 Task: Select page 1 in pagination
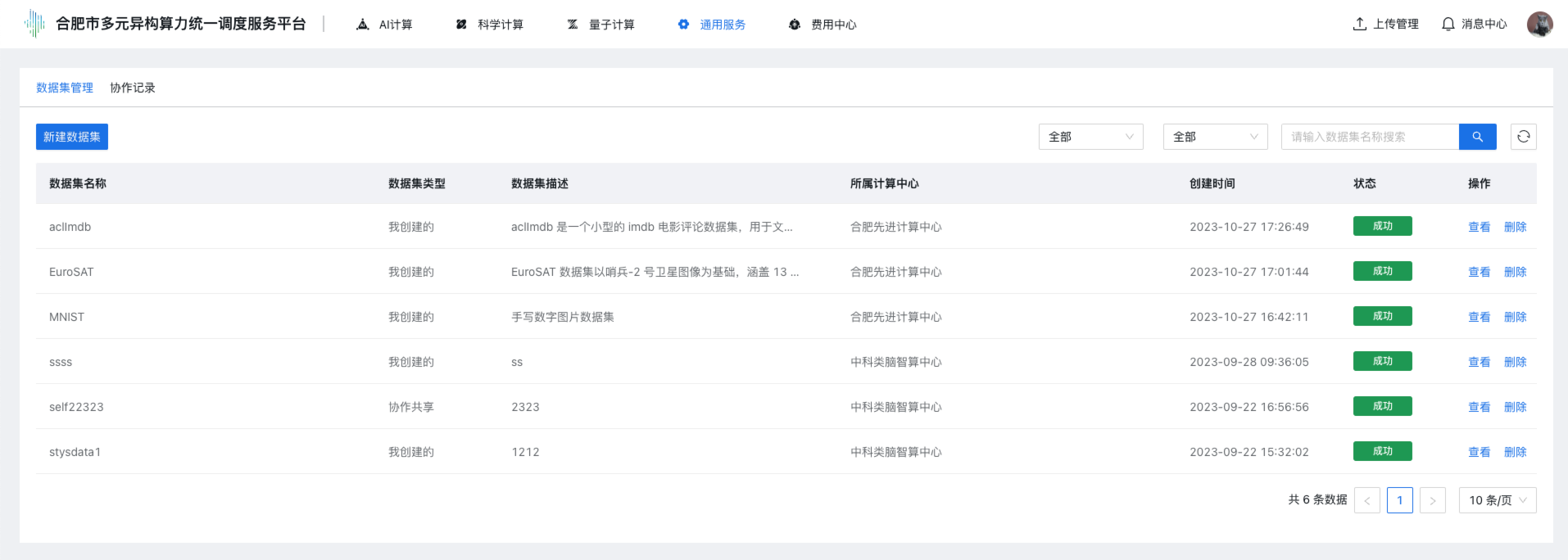point(1399,500)
